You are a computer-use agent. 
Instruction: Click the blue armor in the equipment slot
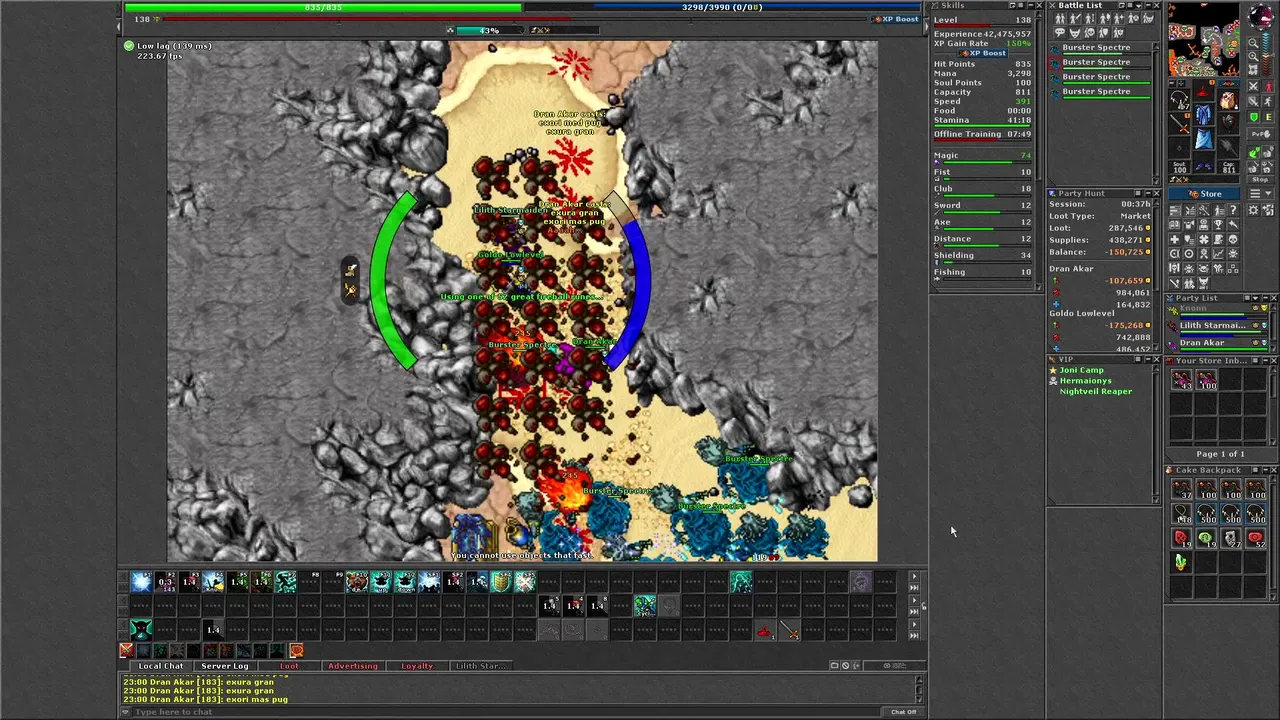pyautogui.click(x=1203, y=114)
